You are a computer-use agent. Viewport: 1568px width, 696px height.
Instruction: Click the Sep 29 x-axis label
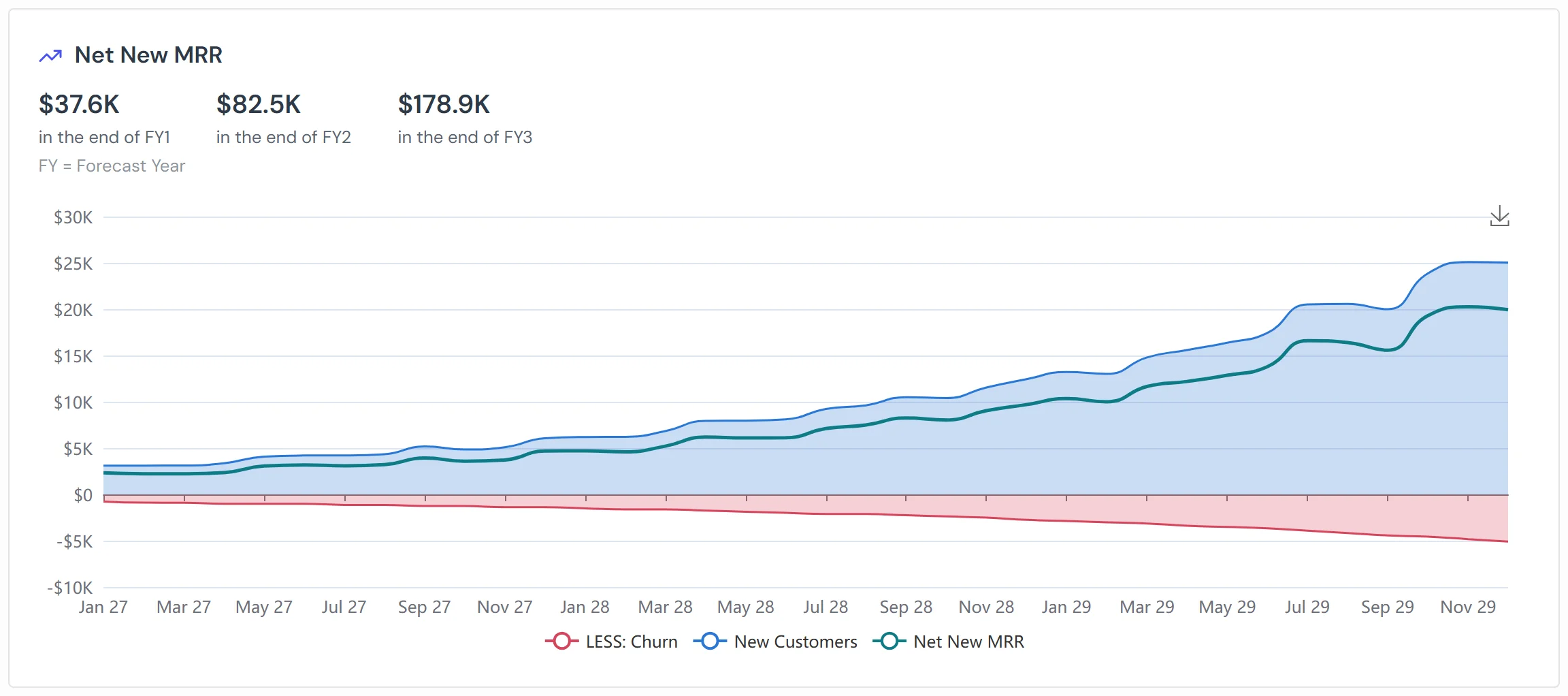coord(1388,607)
